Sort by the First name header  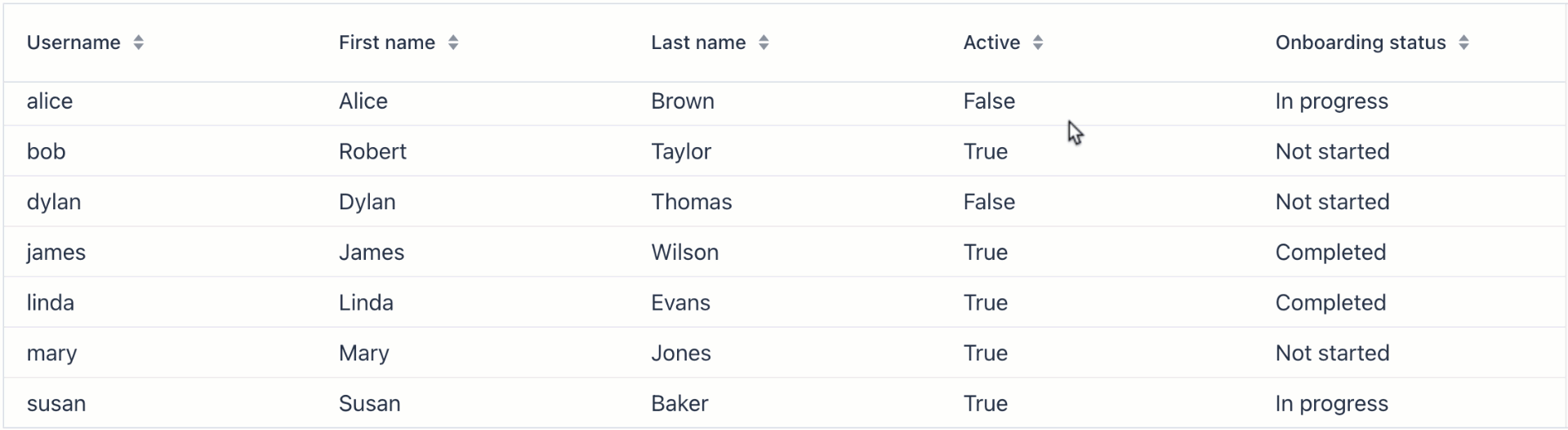click(387, 43)
